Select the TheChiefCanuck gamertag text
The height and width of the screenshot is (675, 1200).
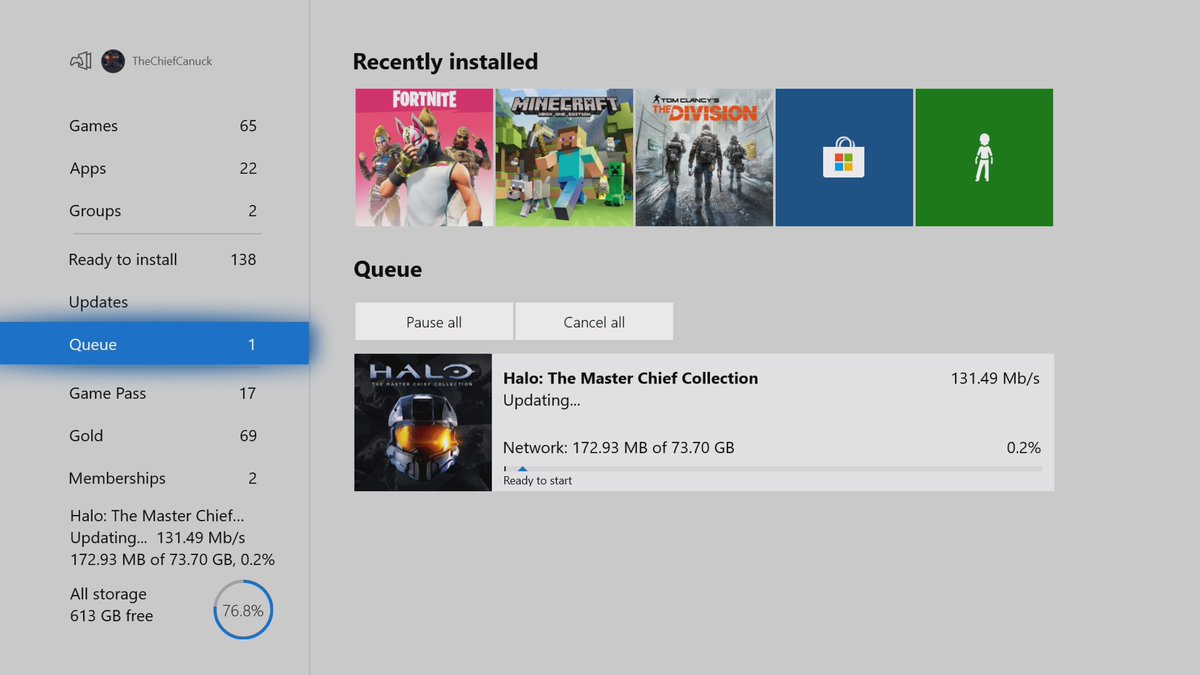pyautogui.click(x=172, y=61)
